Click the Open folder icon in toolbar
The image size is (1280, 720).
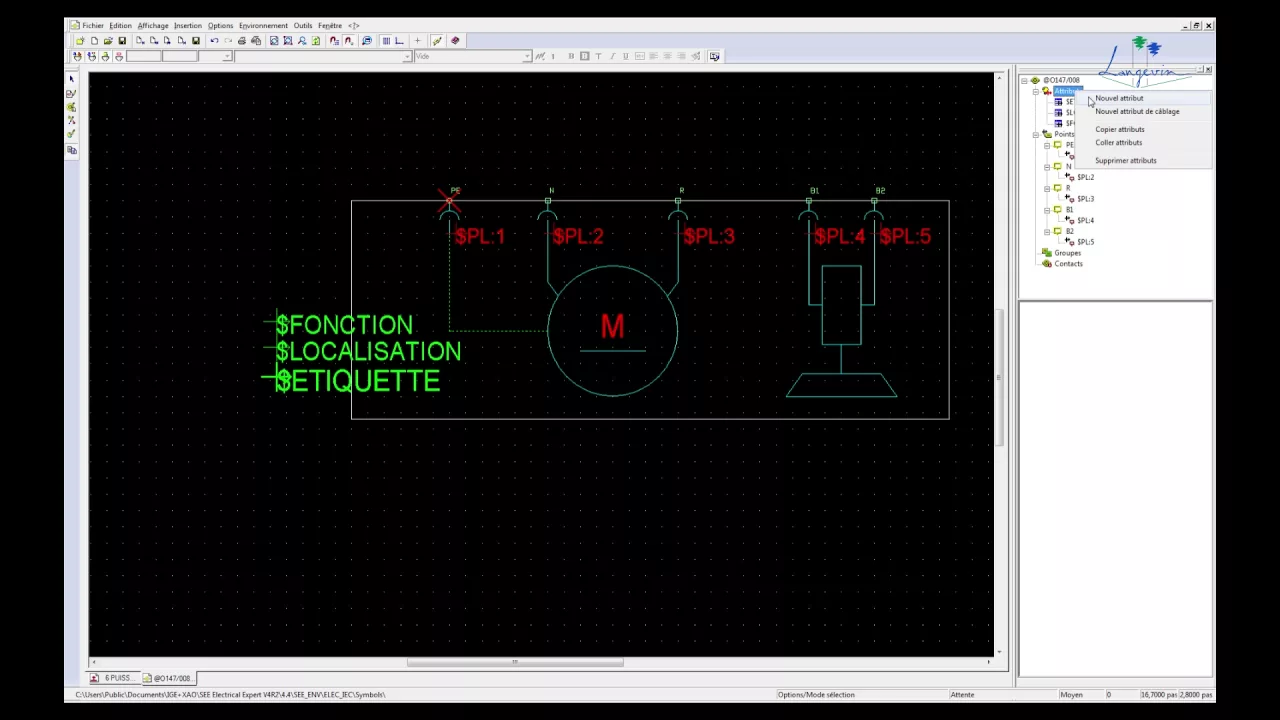pyautogui.click(x=108, y=41)
